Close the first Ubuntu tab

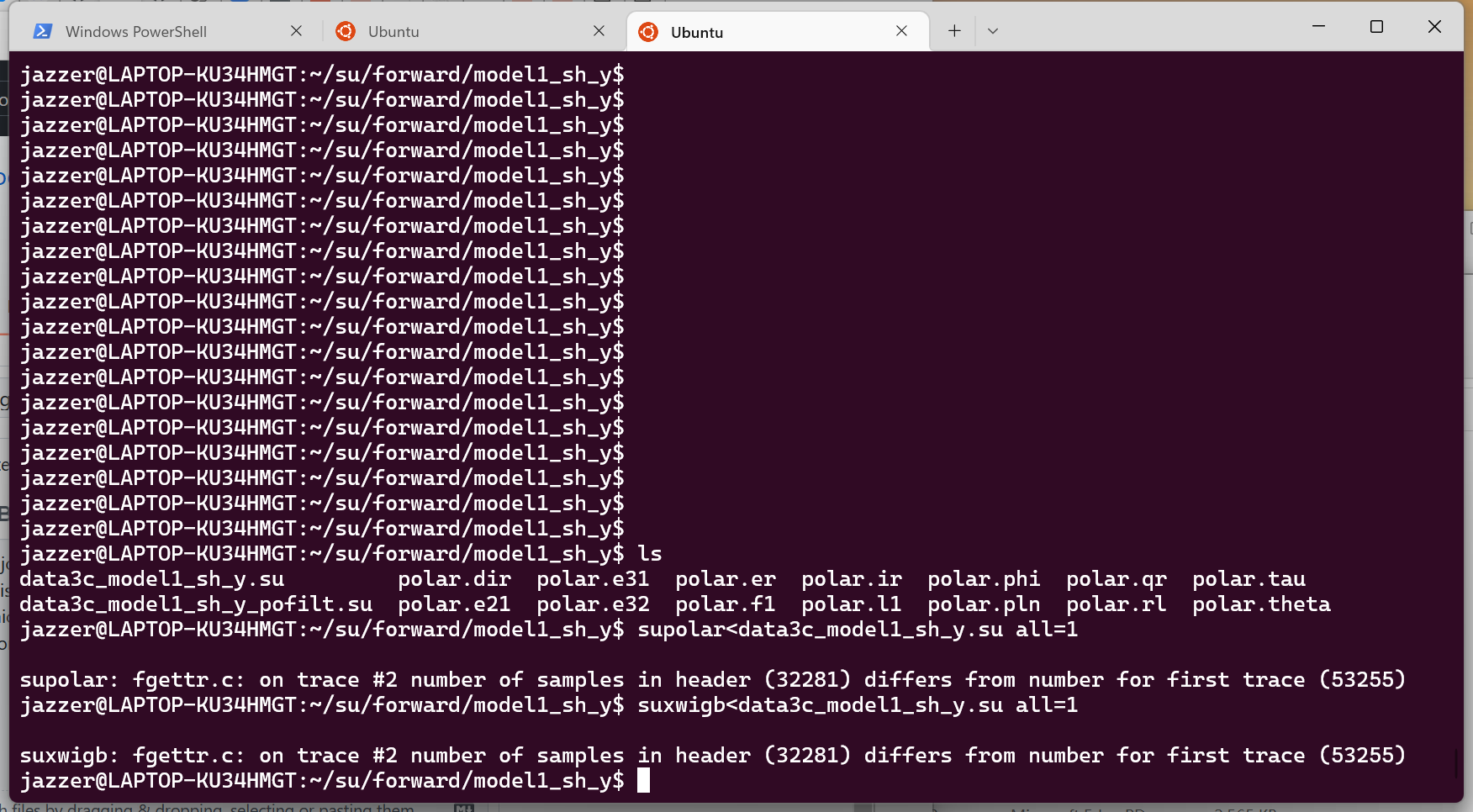[x=599, y=31]
